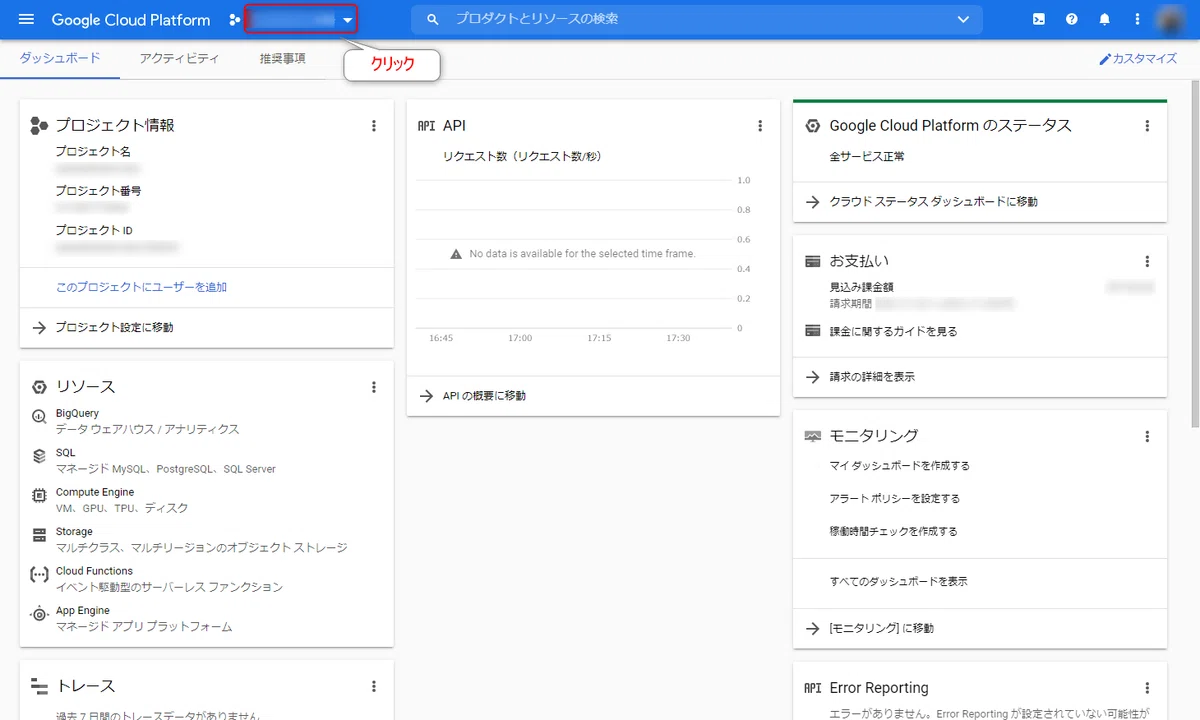Image resolution: width=1200 pixels, height=720 pixels.
Task: Open リソース card options menu
Action: [x=374, y=387]
